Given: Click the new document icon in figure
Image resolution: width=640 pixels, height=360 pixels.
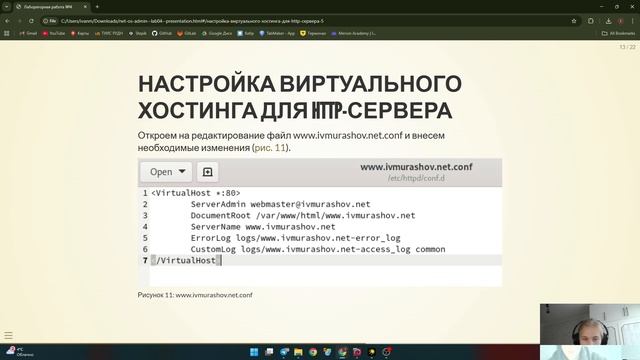Looking at the screenshot, I should click(x=207, y=172).
